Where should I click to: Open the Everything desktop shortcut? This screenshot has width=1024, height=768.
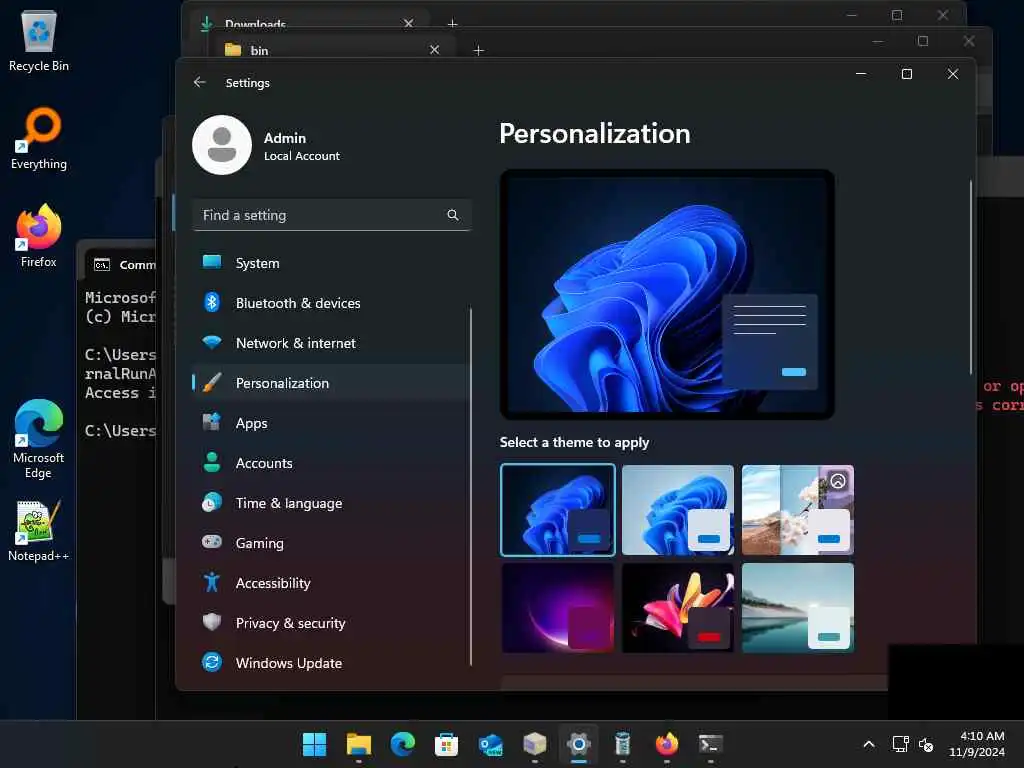point(39,138)
